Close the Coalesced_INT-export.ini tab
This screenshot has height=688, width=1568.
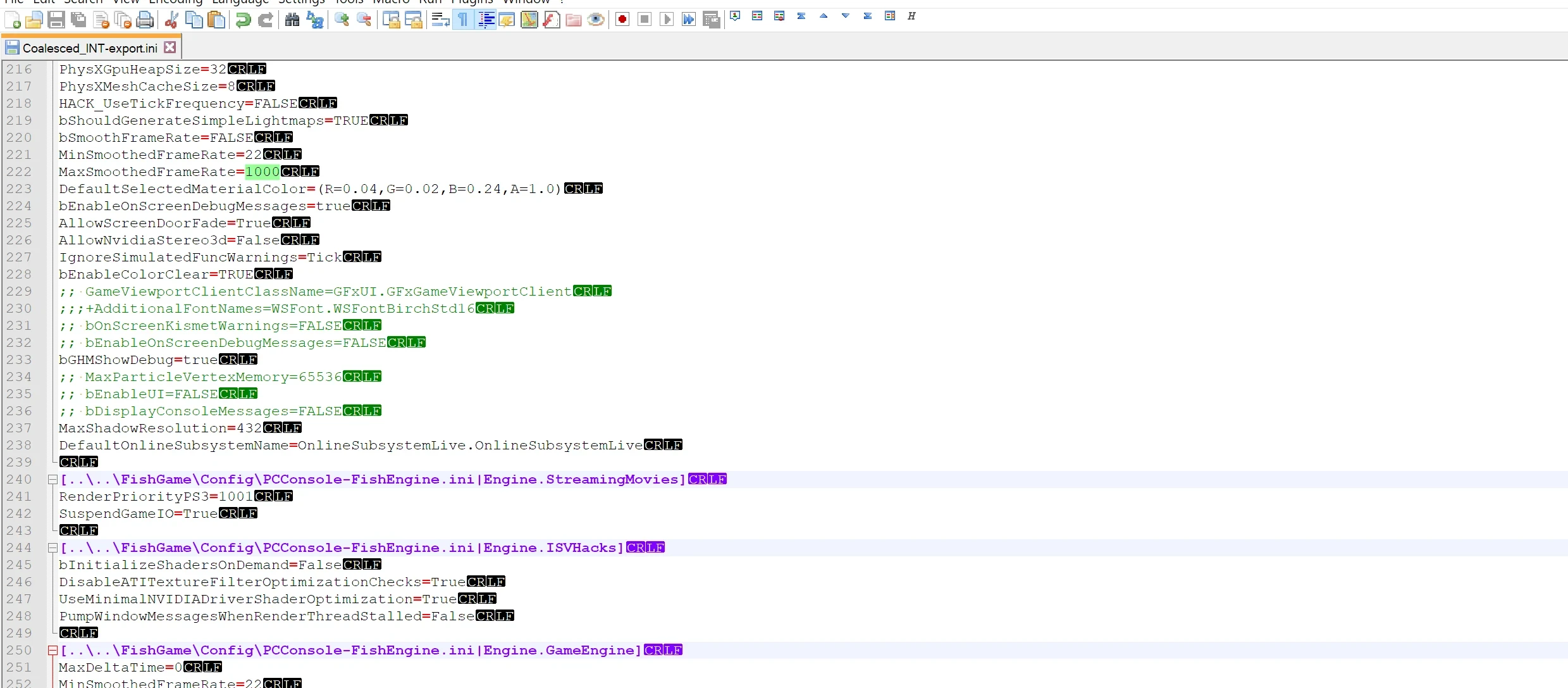point(170,47)
